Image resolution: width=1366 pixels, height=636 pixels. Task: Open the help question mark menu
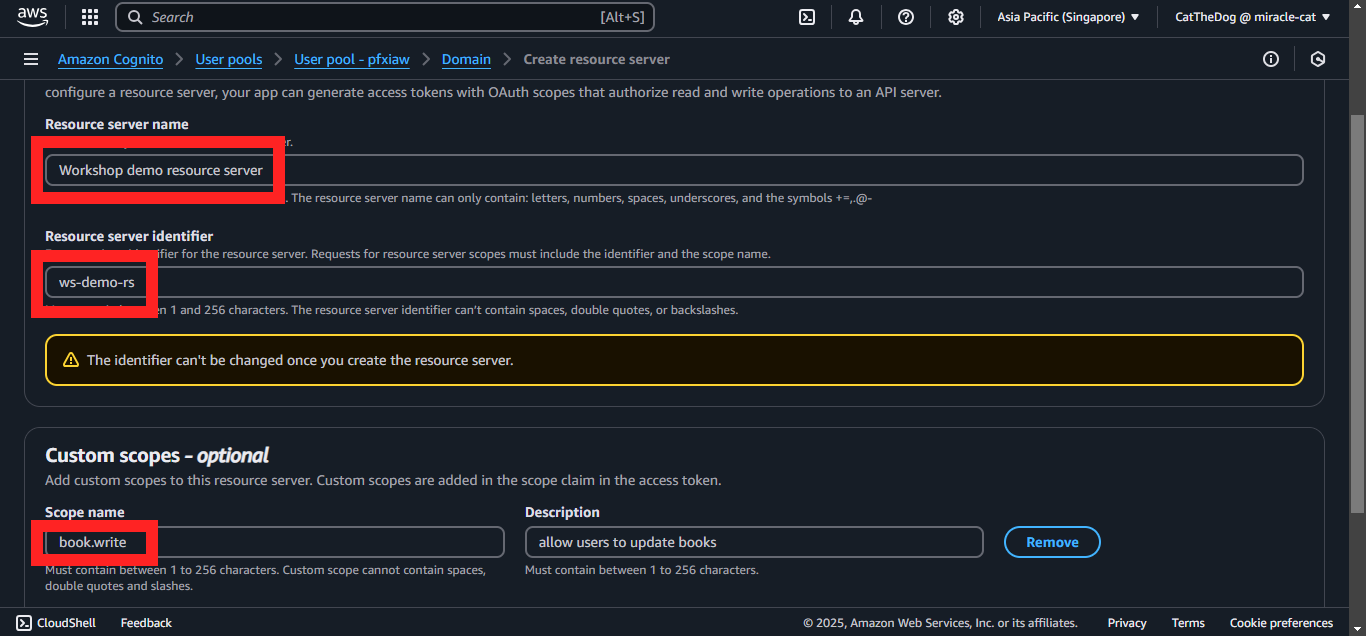coord(906,17)
